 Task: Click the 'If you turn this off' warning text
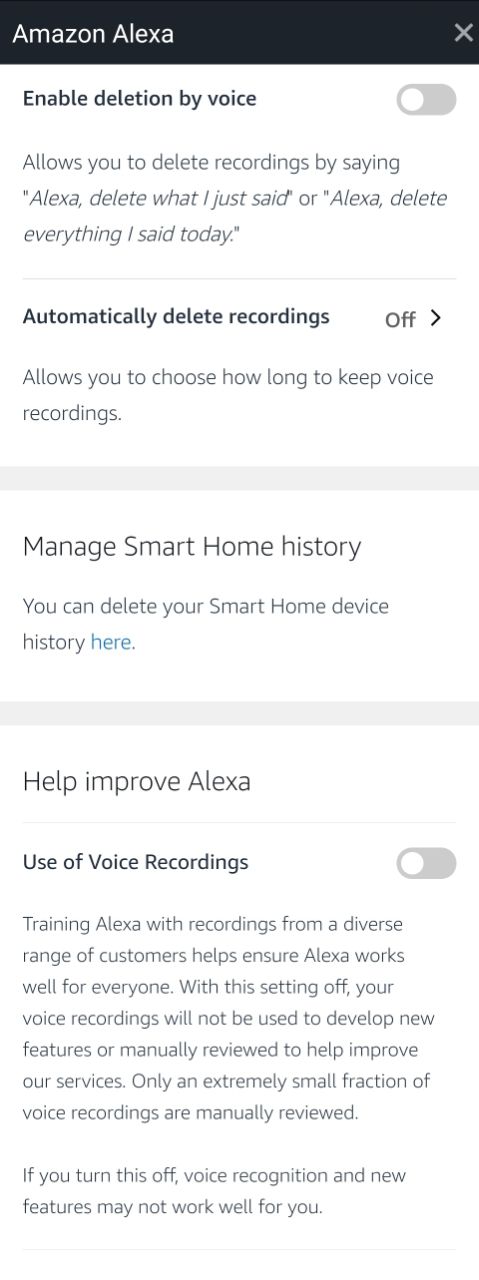[214, 1191]
